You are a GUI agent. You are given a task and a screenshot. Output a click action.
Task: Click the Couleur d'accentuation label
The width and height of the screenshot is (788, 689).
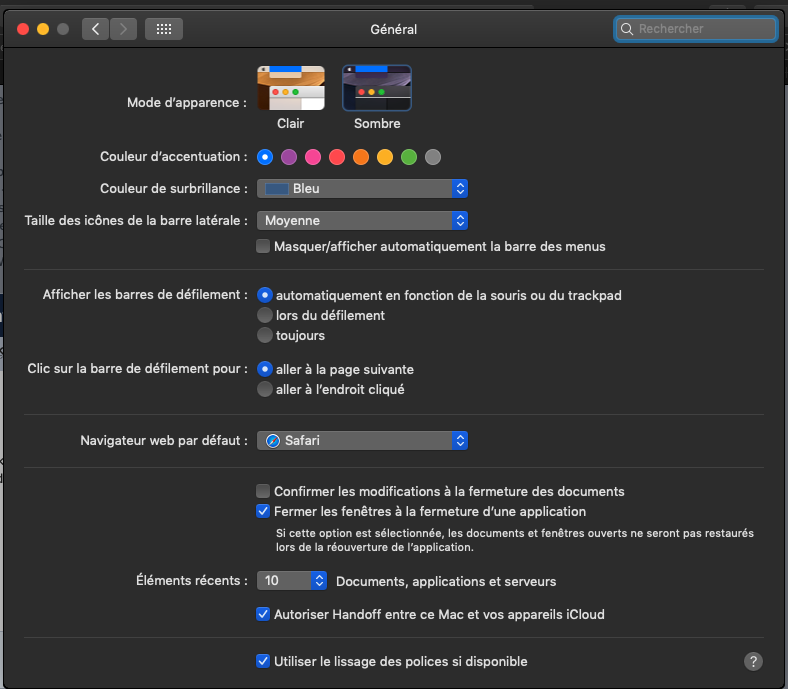coord(173,157)
